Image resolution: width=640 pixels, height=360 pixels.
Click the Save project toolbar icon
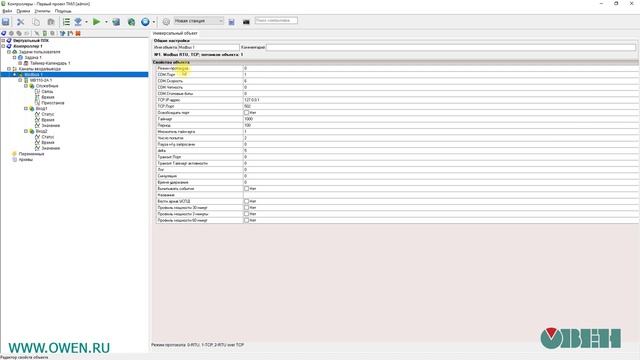pyautogui.click(x=6, y=22)
